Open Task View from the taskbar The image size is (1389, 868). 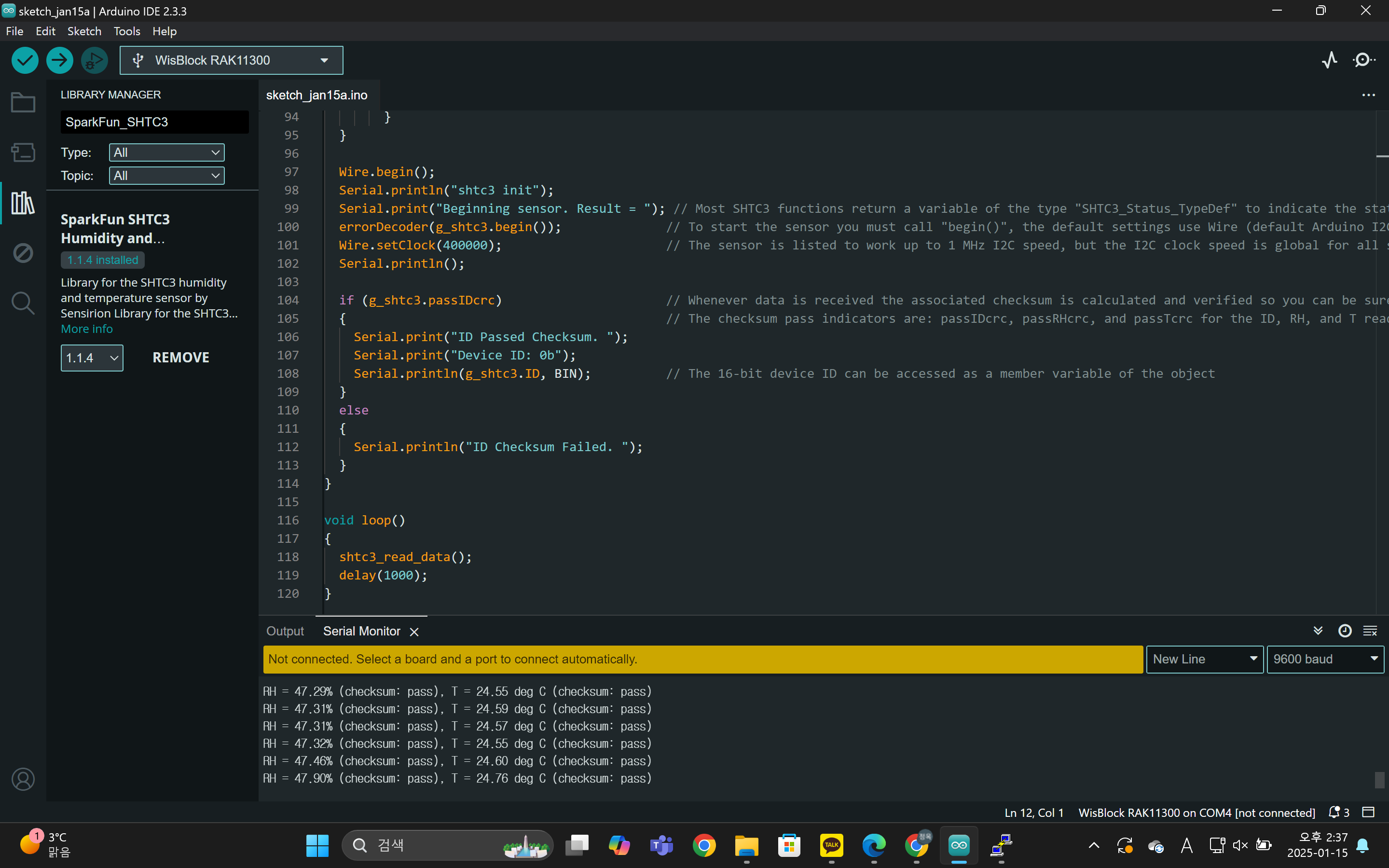pyautogui.click(x=577, y=845)
